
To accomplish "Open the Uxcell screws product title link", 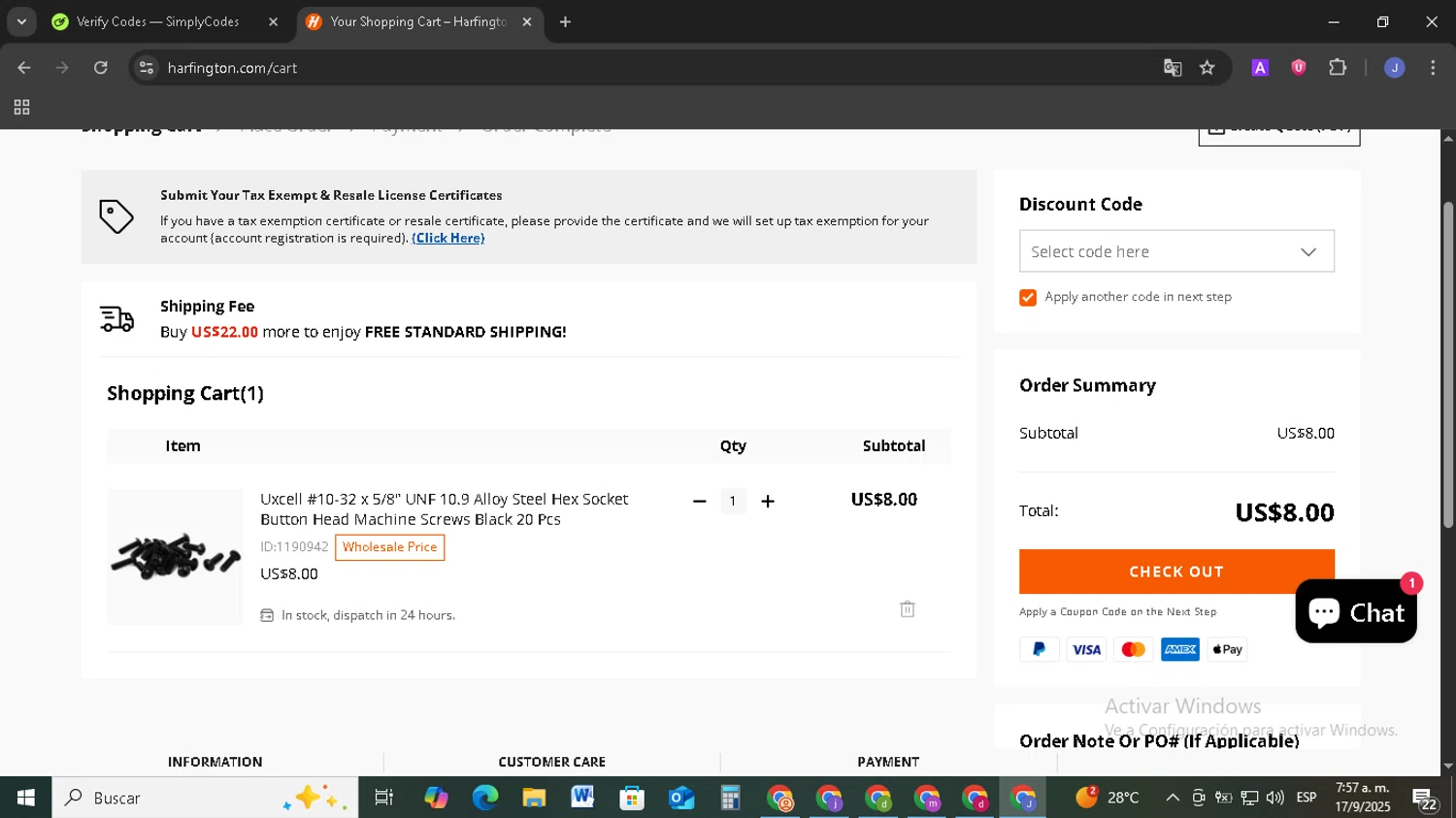I will click(445, 509).
